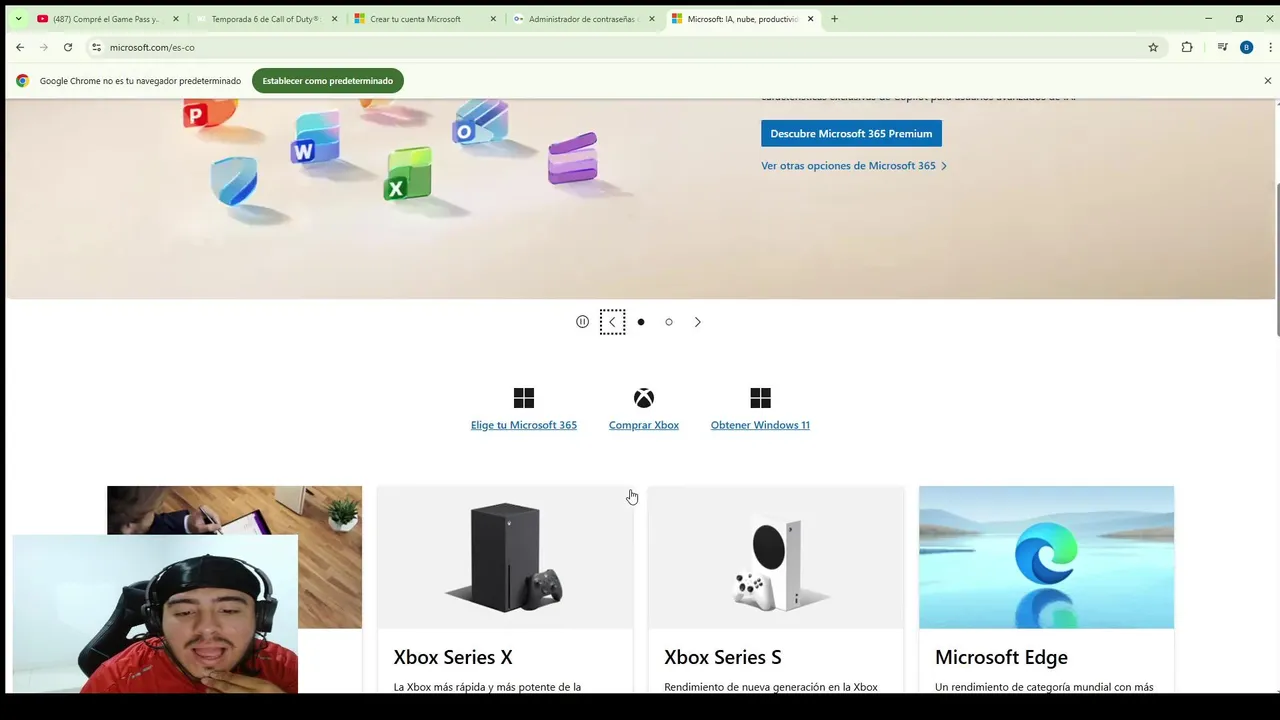Viewport: 1280px width, 720px height.
Task: Bookmark this page with the star icon
Action: point(1153,47)
